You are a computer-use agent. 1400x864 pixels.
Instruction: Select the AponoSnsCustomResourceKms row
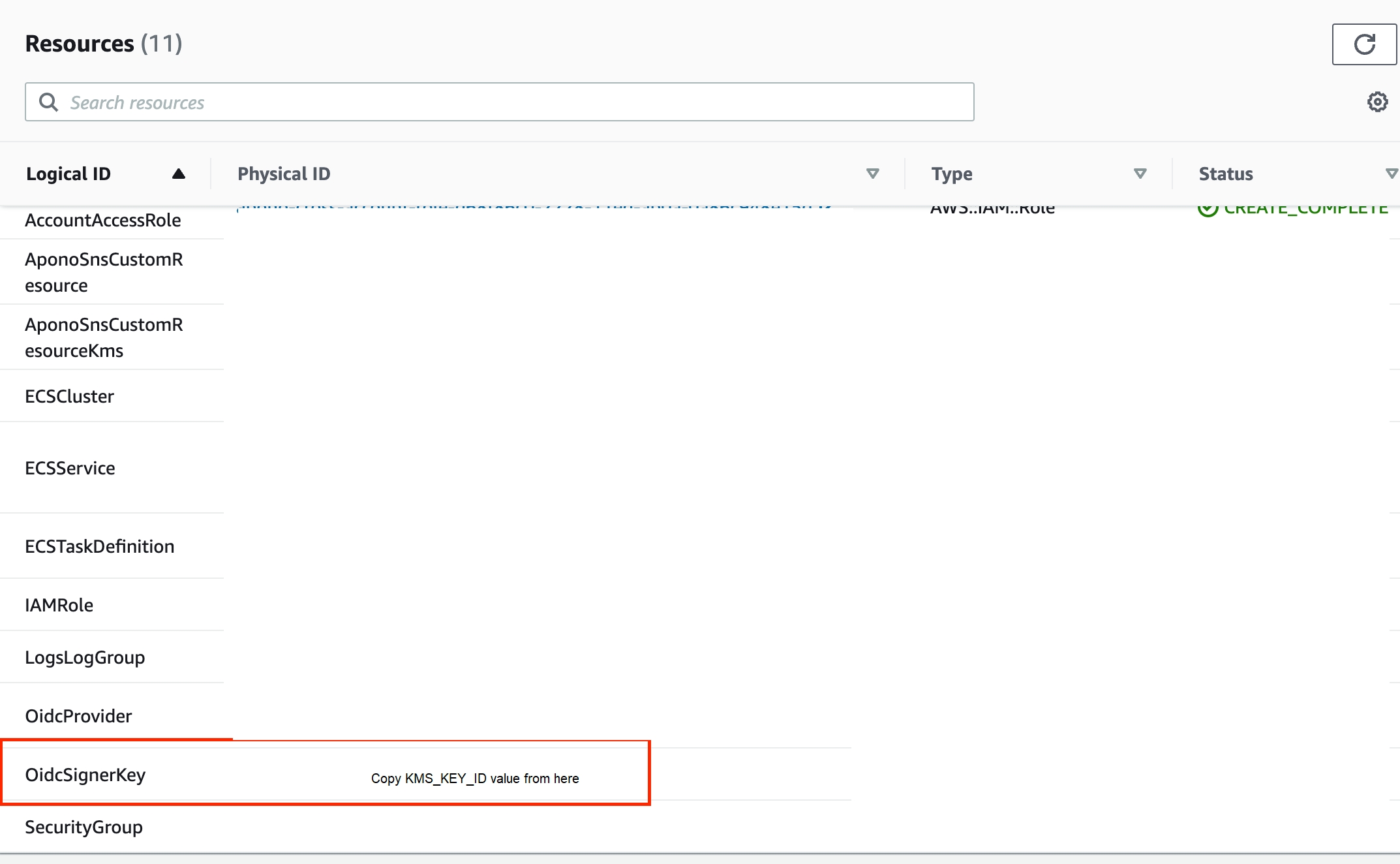[x=104, y=337]
